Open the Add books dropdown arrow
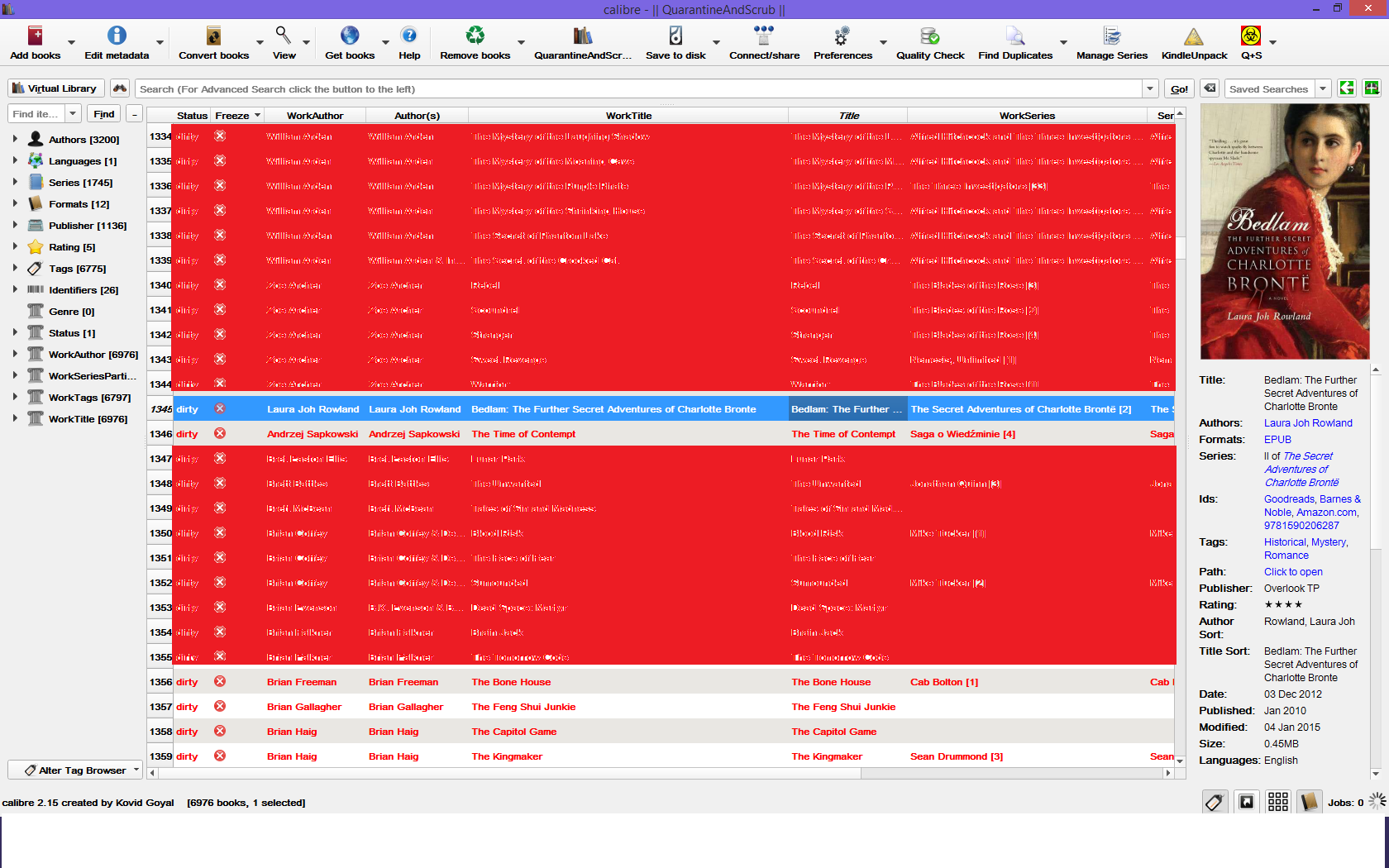 tap(71, 43)
